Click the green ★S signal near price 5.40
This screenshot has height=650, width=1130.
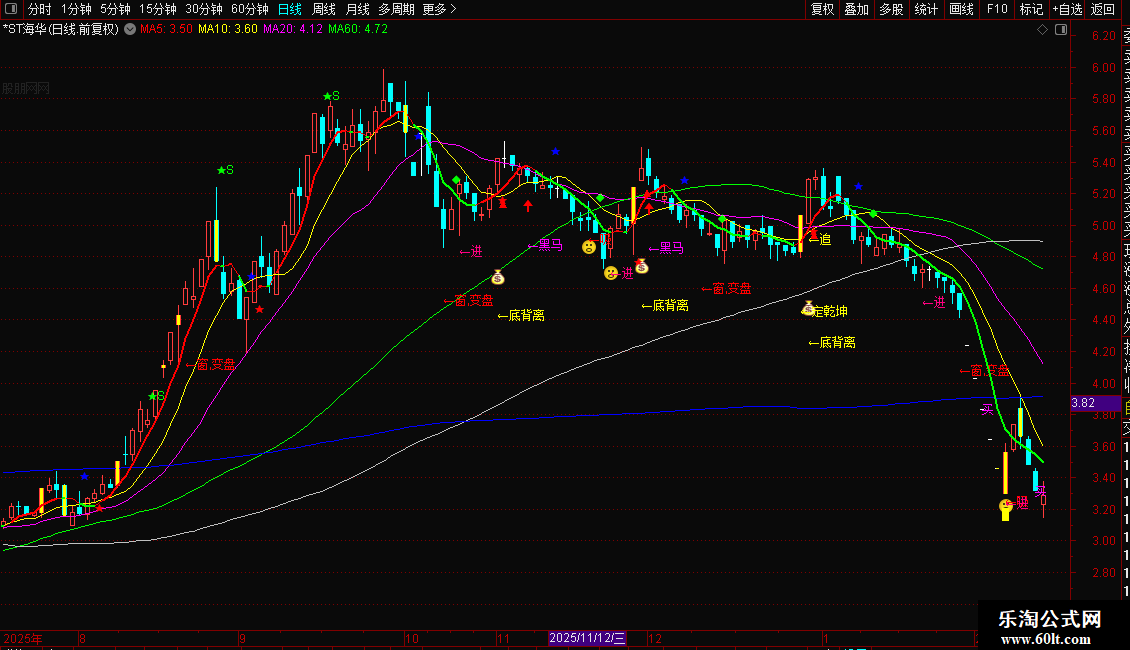pos(226,170)
